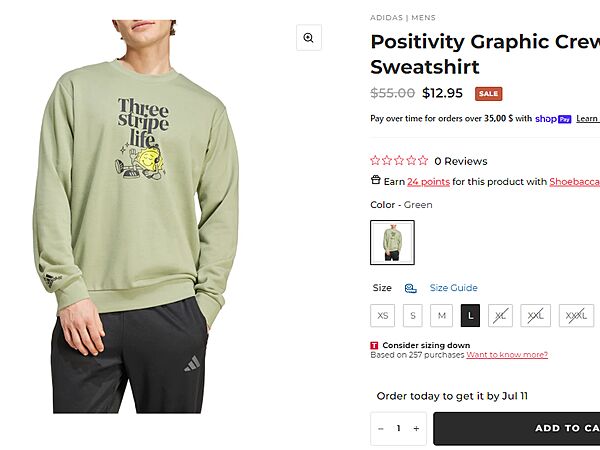This screenshot has width=600, height=450.
Task: Click the star rating icons
Action: (x=399, y=160)
